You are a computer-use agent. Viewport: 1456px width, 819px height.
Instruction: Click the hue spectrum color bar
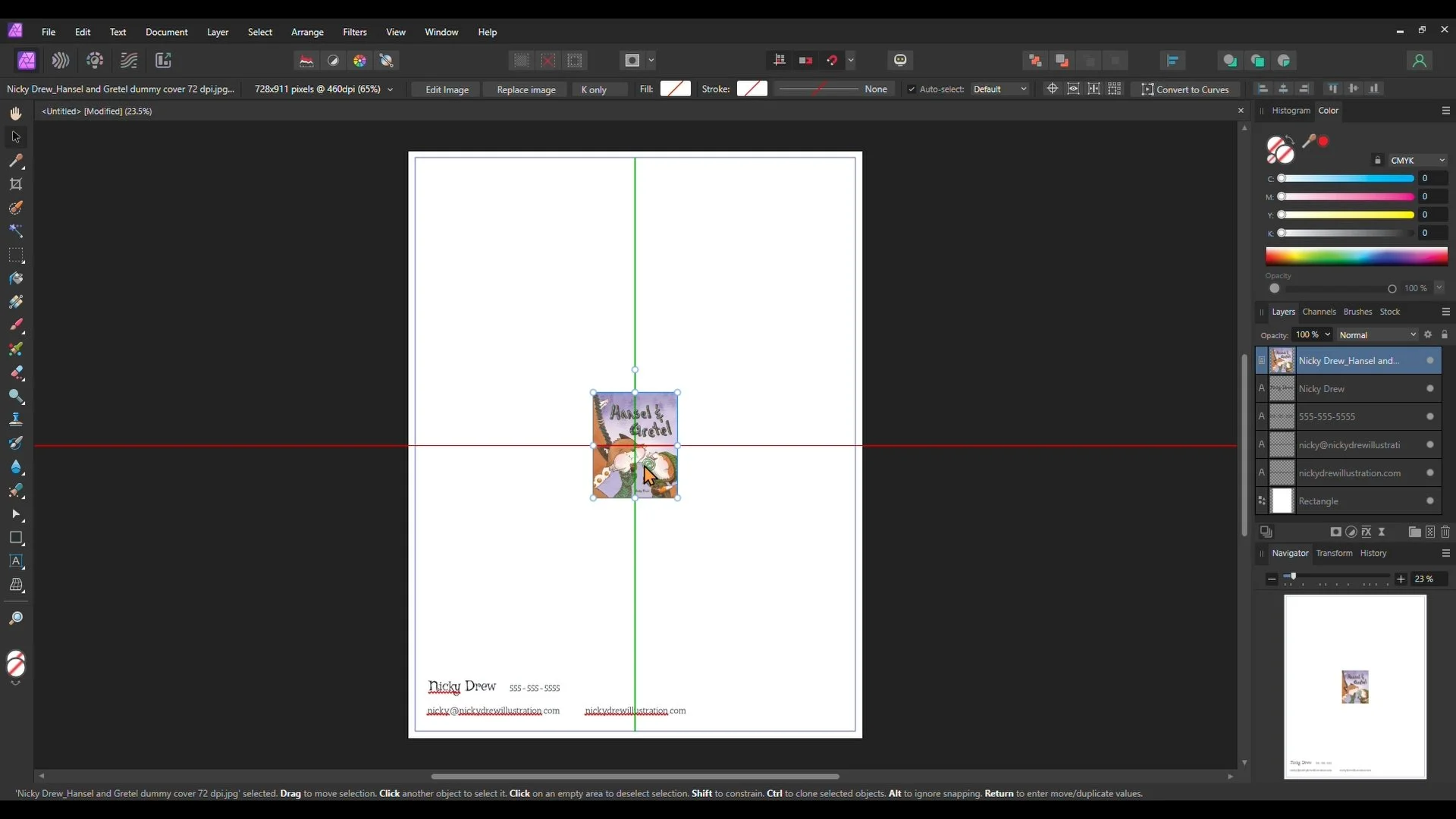pyautogui.click(x=1356, y=256)
